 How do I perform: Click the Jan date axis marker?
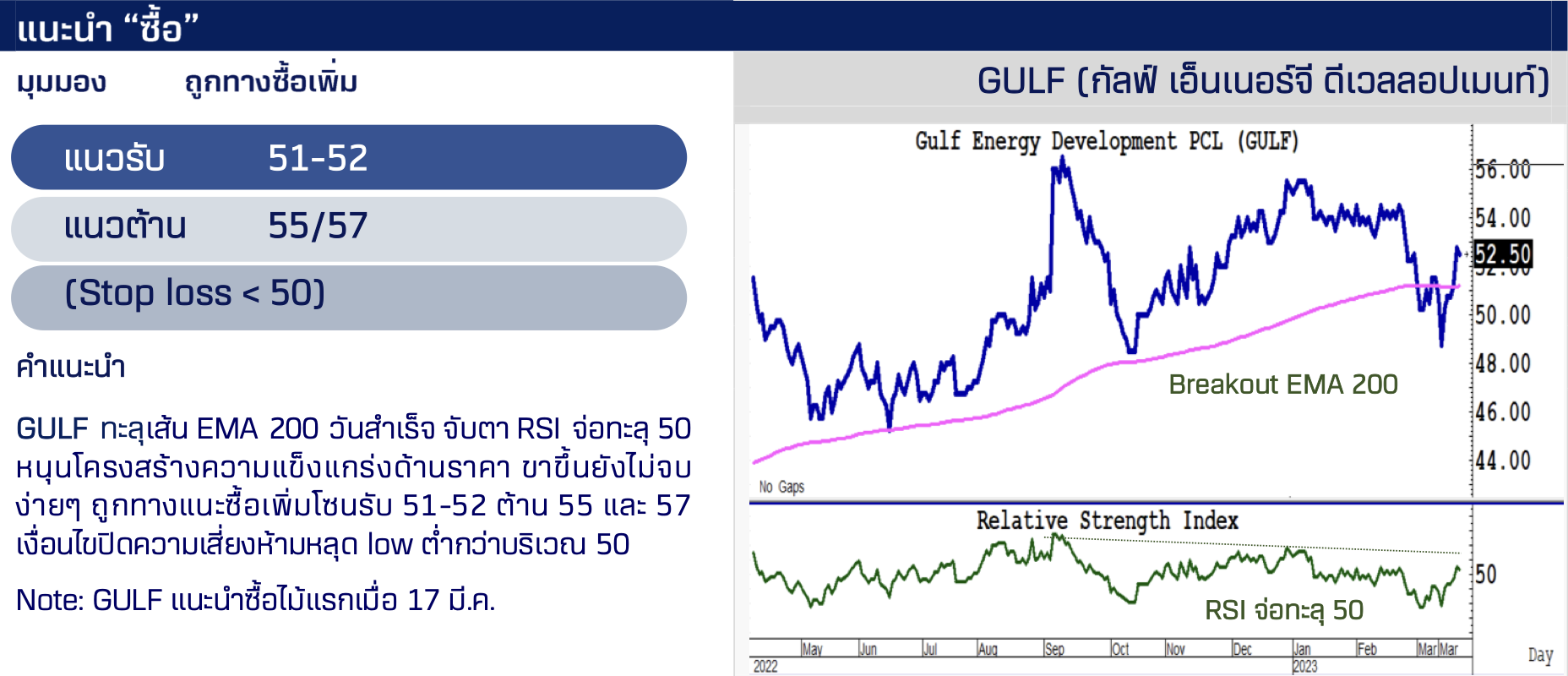(1302, 649)
